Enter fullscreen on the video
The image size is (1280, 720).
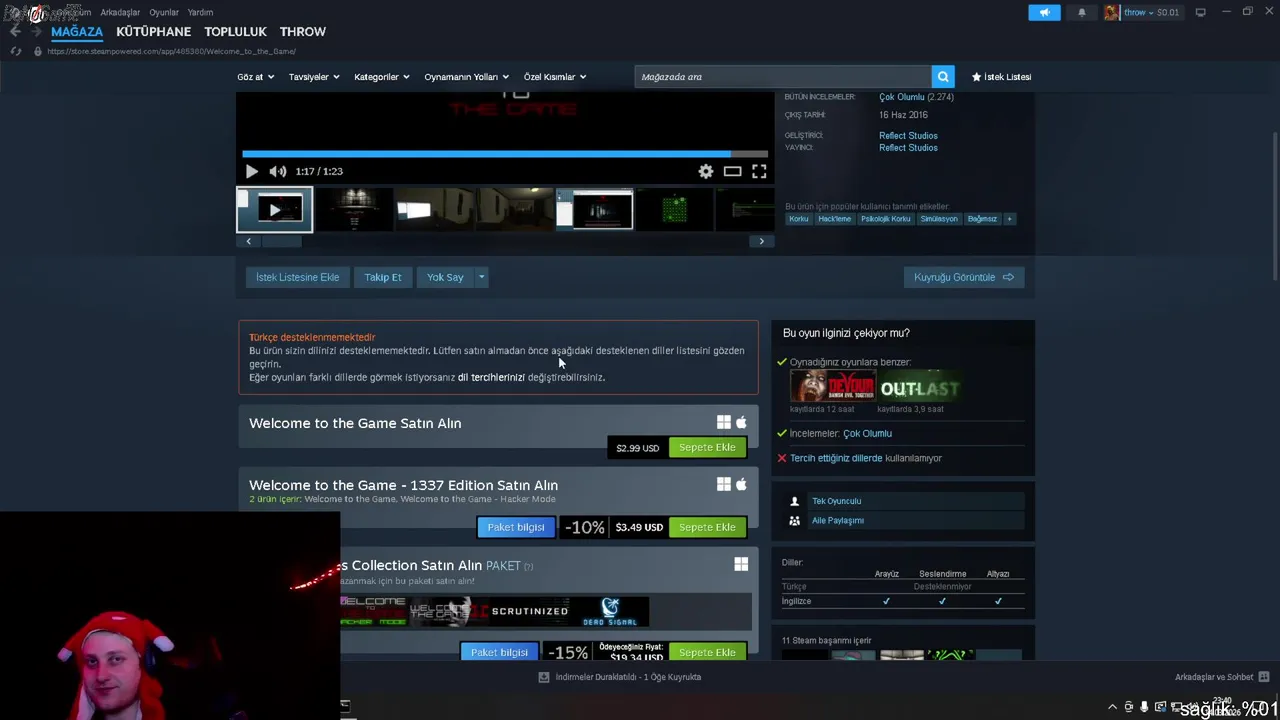(759, 171)
